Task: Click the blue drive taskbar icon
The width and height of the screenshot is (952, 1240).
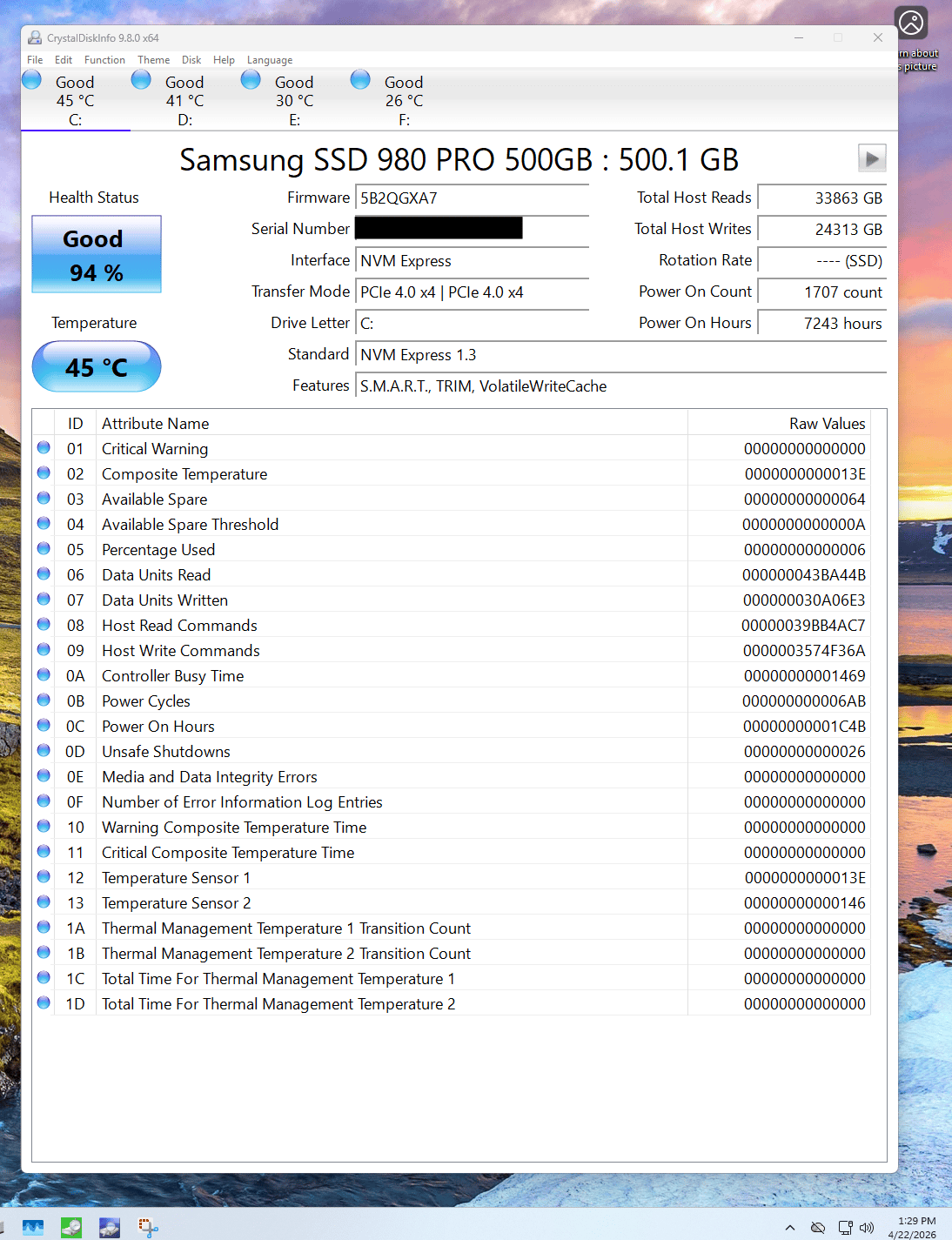Action: (110, 1228)
